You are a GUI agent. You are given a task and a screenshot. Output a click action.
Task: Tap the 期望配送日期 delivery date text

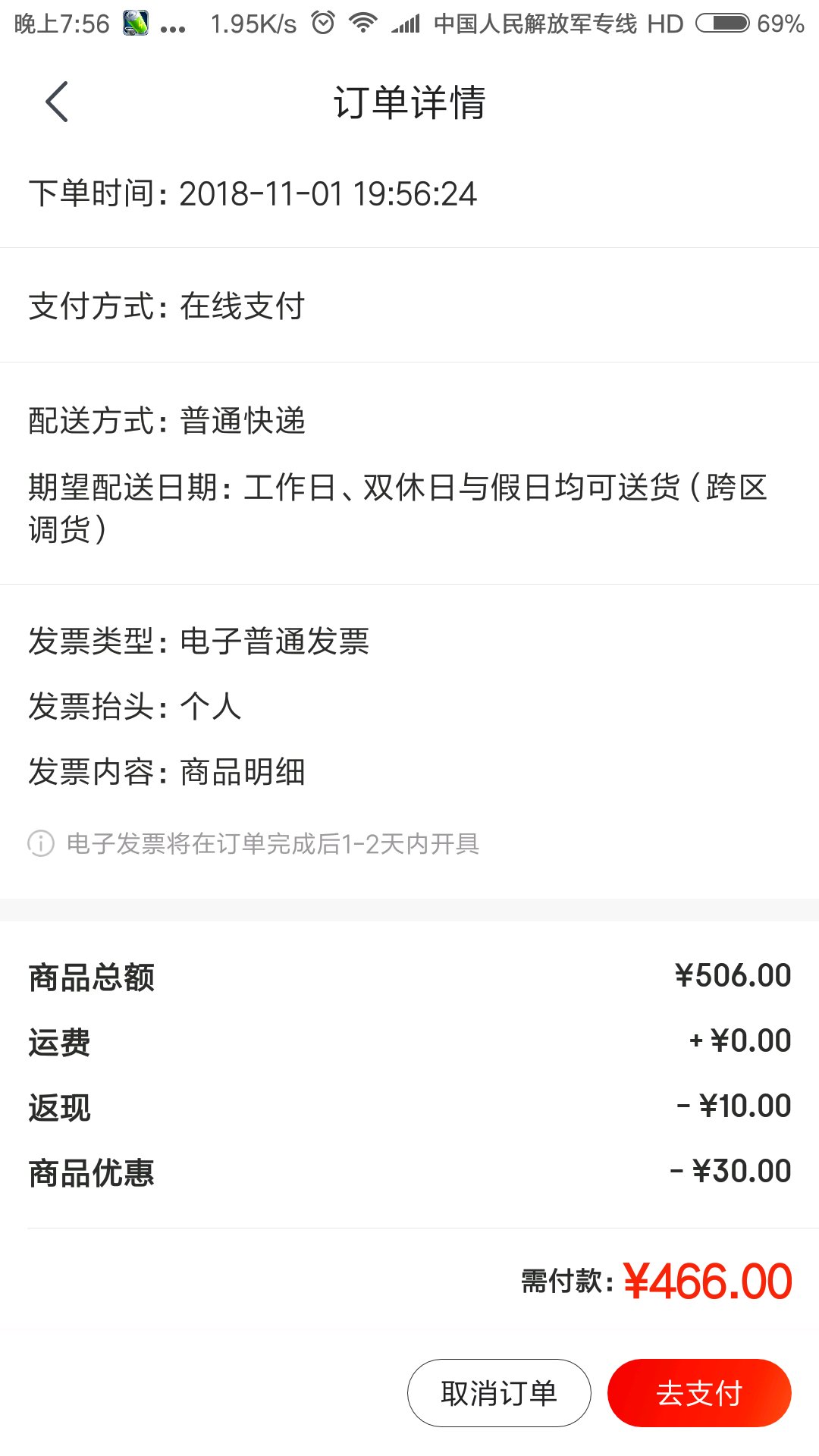398,508
